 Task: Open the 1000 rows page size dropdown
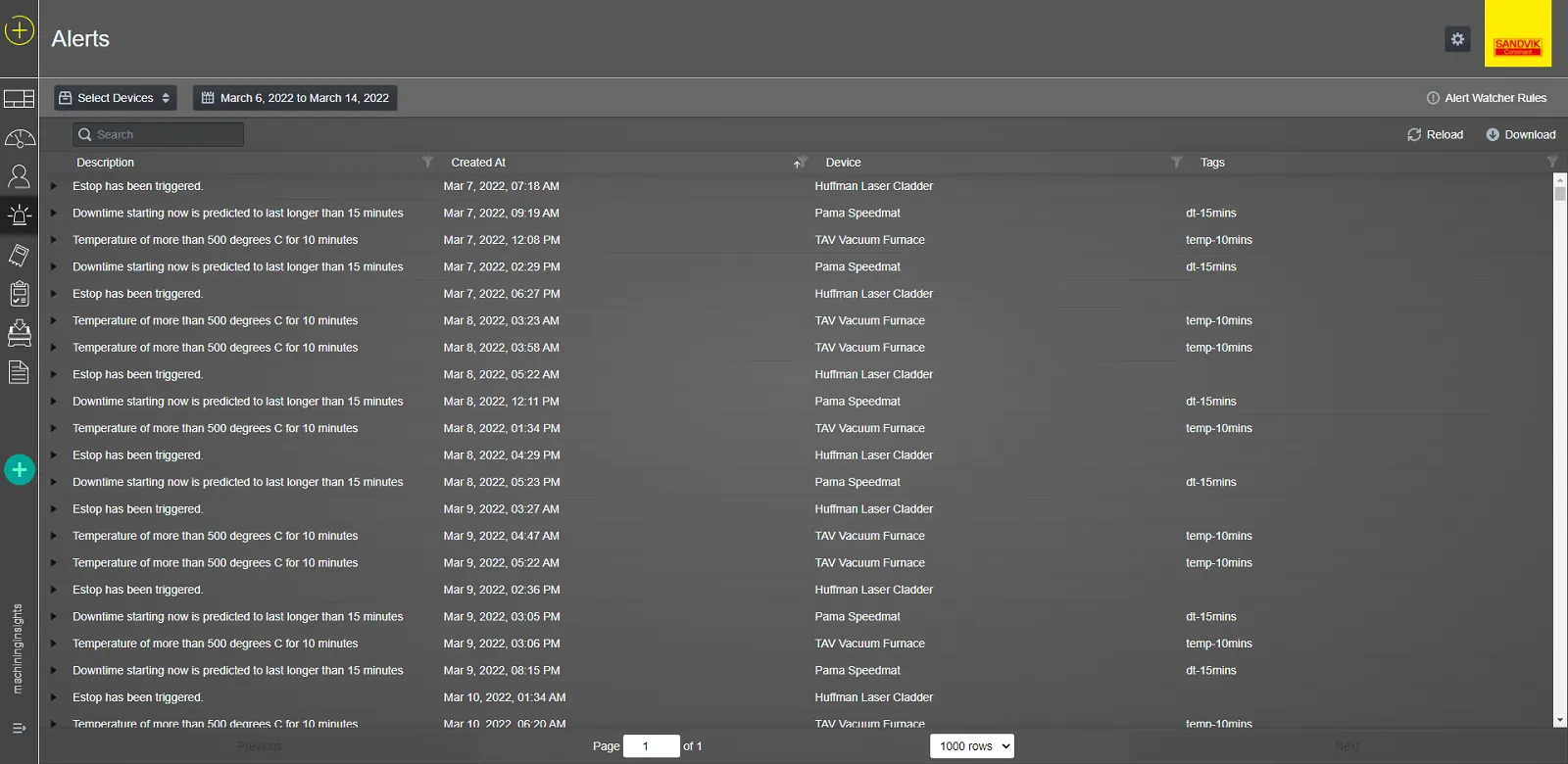(x=971, y=746)
